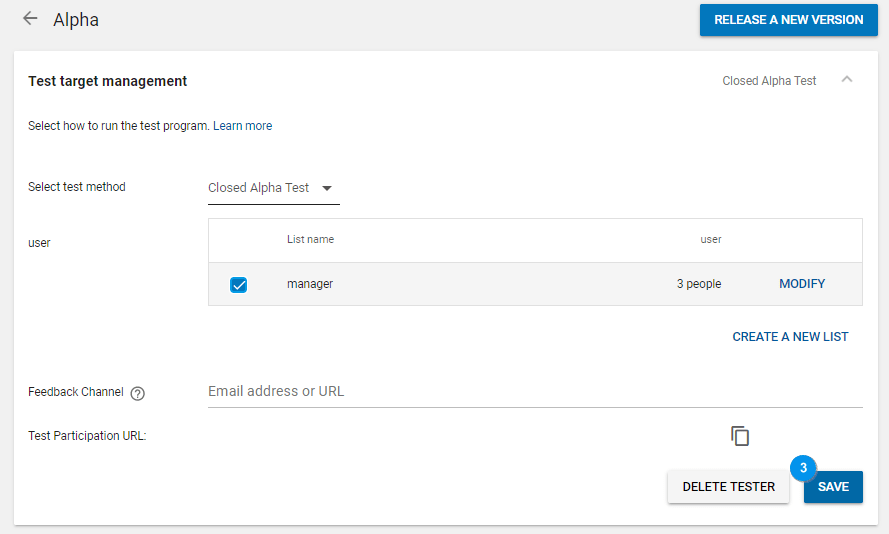
Task: Uncheck the manager list checkbox
Action: point(238,285)
